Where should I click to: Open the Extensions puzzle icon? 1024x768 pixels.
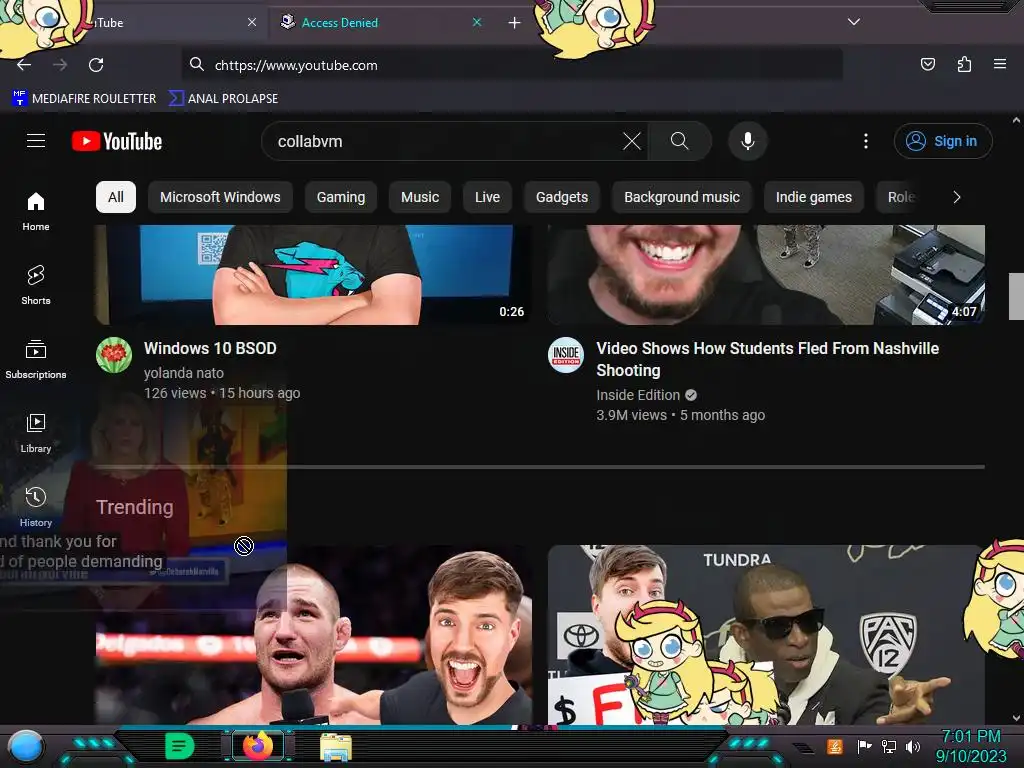coord(964,64)
